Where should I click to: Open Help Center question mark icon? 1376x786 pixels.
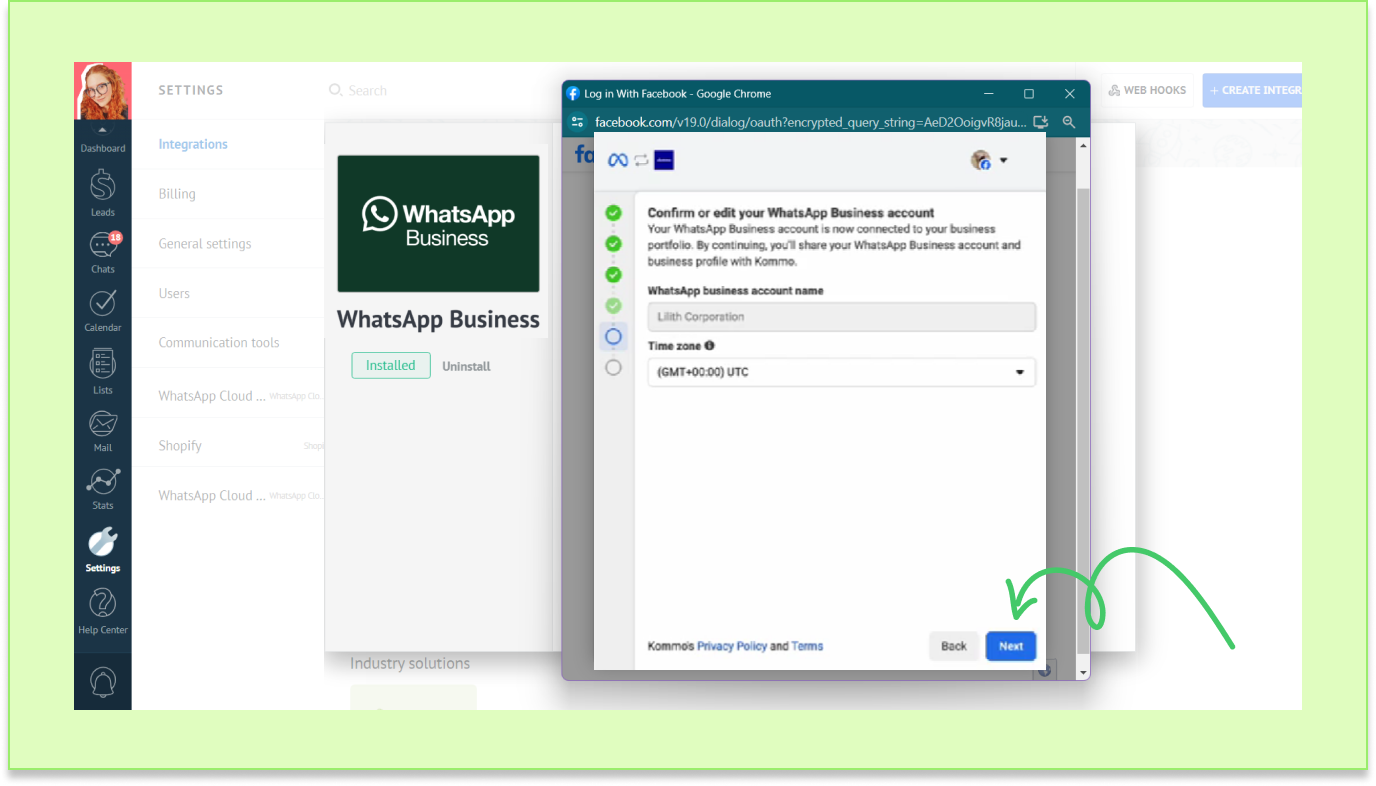point(103,604)
